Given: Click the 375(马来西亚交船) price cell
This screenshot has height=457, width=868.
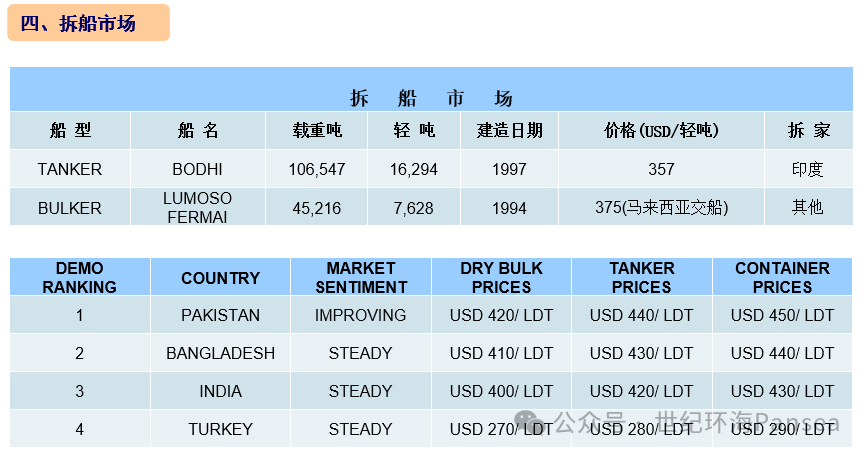Looking at the screenshot, I should pos(661,207).
